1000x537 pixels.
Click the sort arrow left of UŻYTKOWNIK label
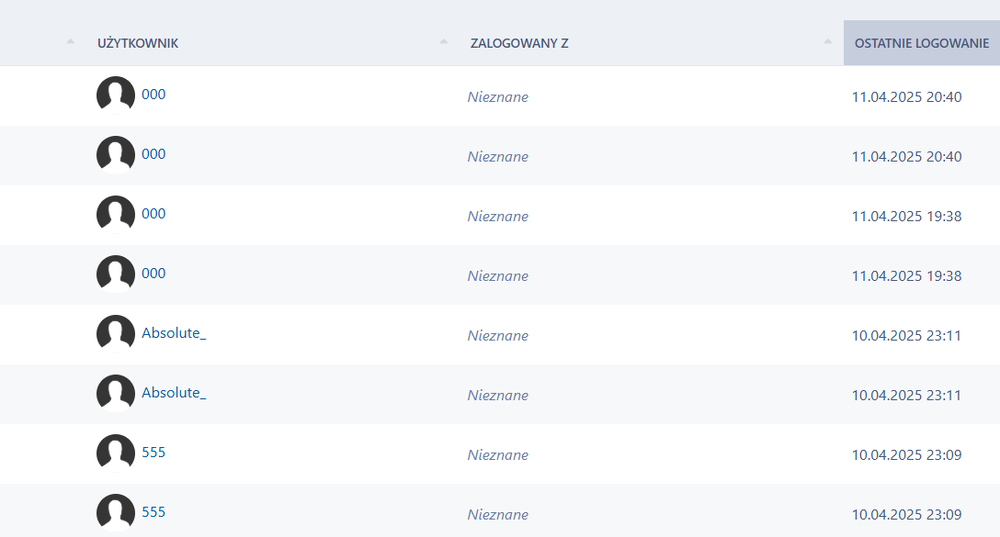click(70, 43)
